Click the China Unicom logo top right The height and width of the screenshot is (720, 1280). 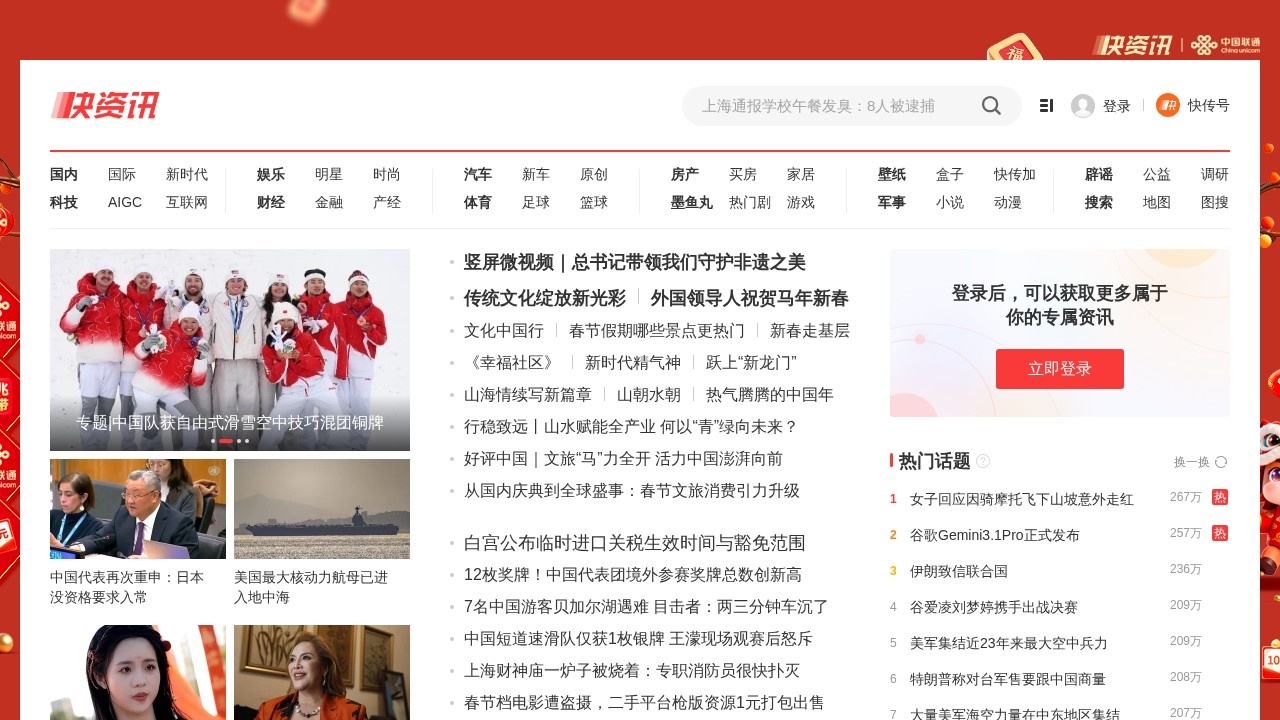pos(1226,45)
